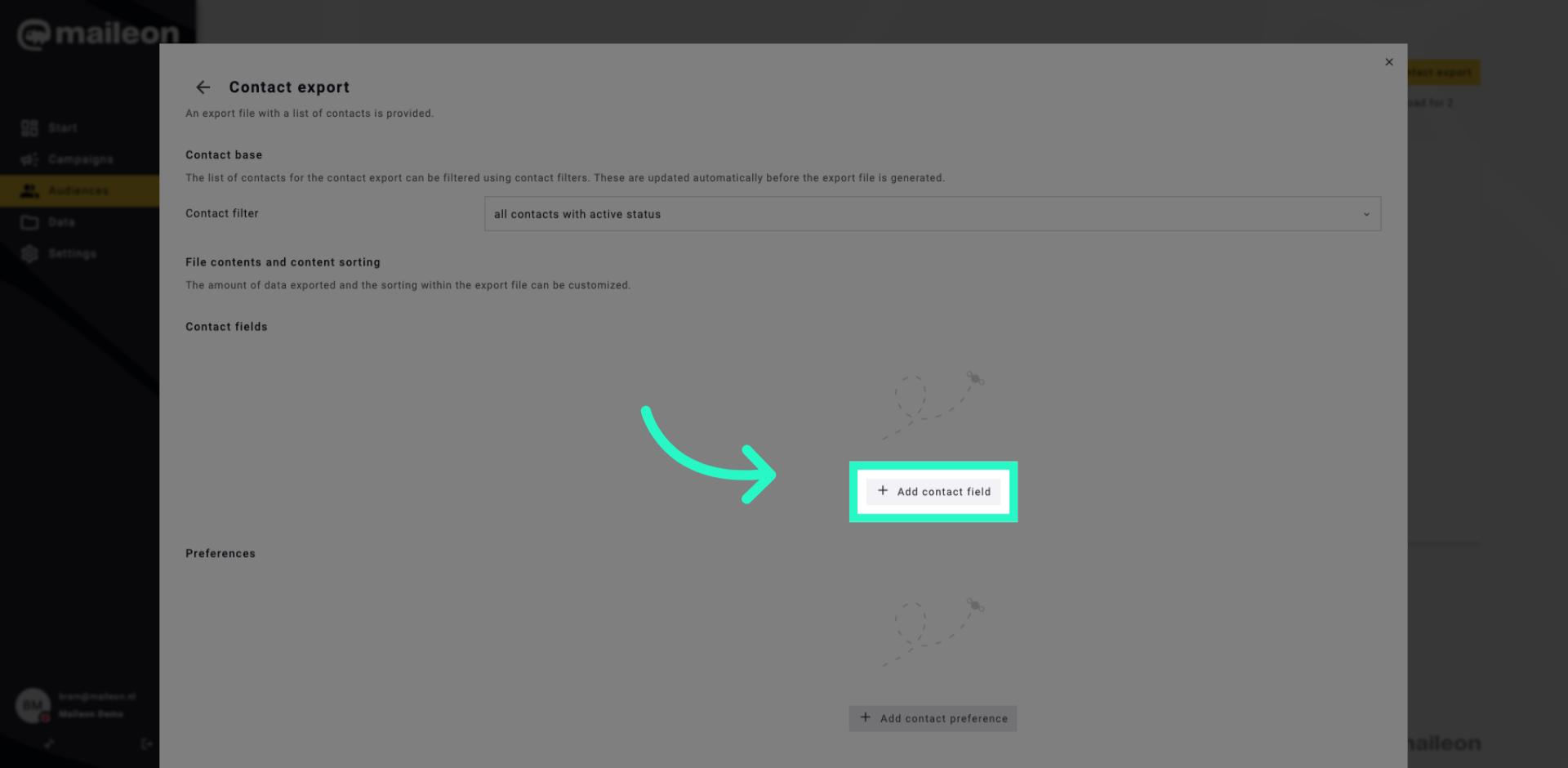
Task: Select Audiences in the sidebar menu
Action: coord(78,190)
